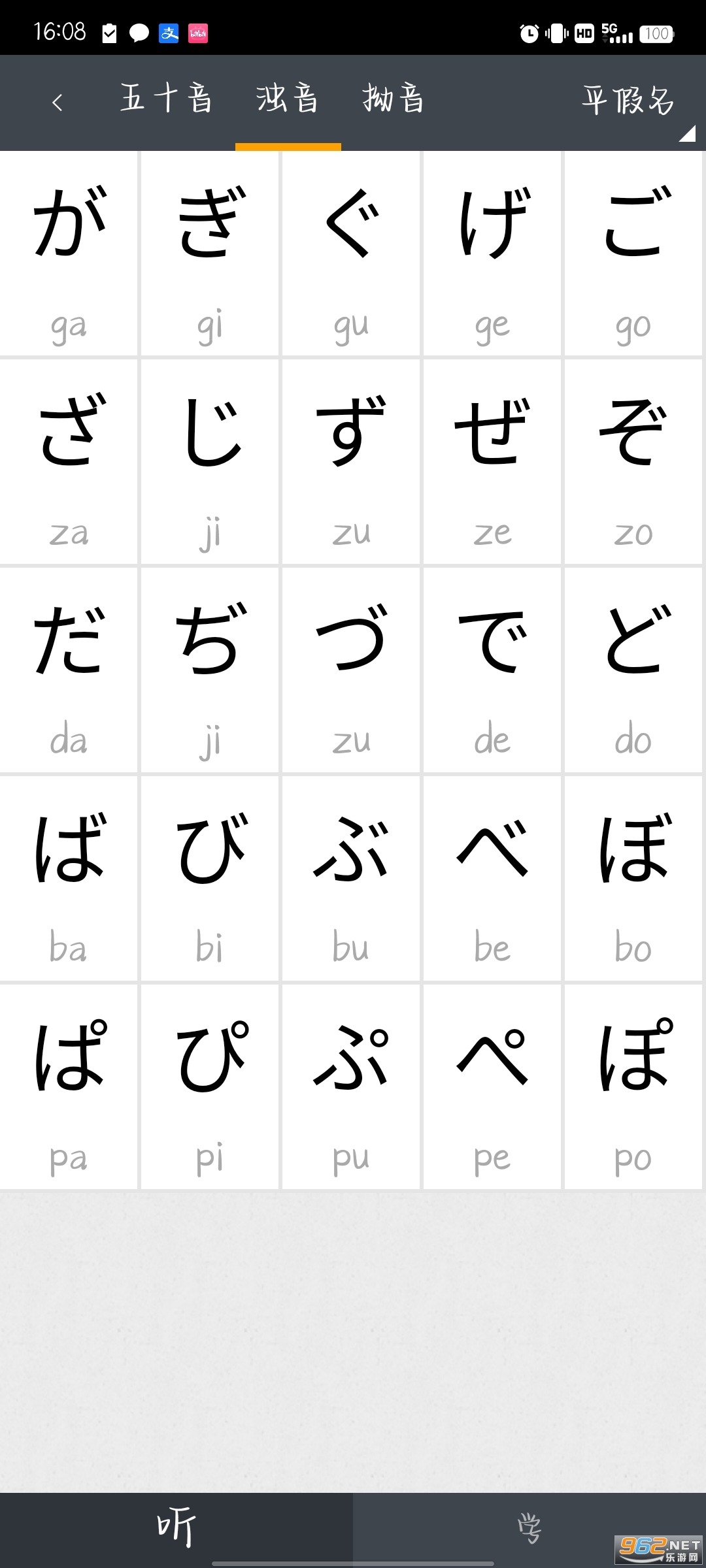Viewport: 706px width, 1568px height.
Task: Switch to the 五十音 tab
Action: tap(167, 99)
